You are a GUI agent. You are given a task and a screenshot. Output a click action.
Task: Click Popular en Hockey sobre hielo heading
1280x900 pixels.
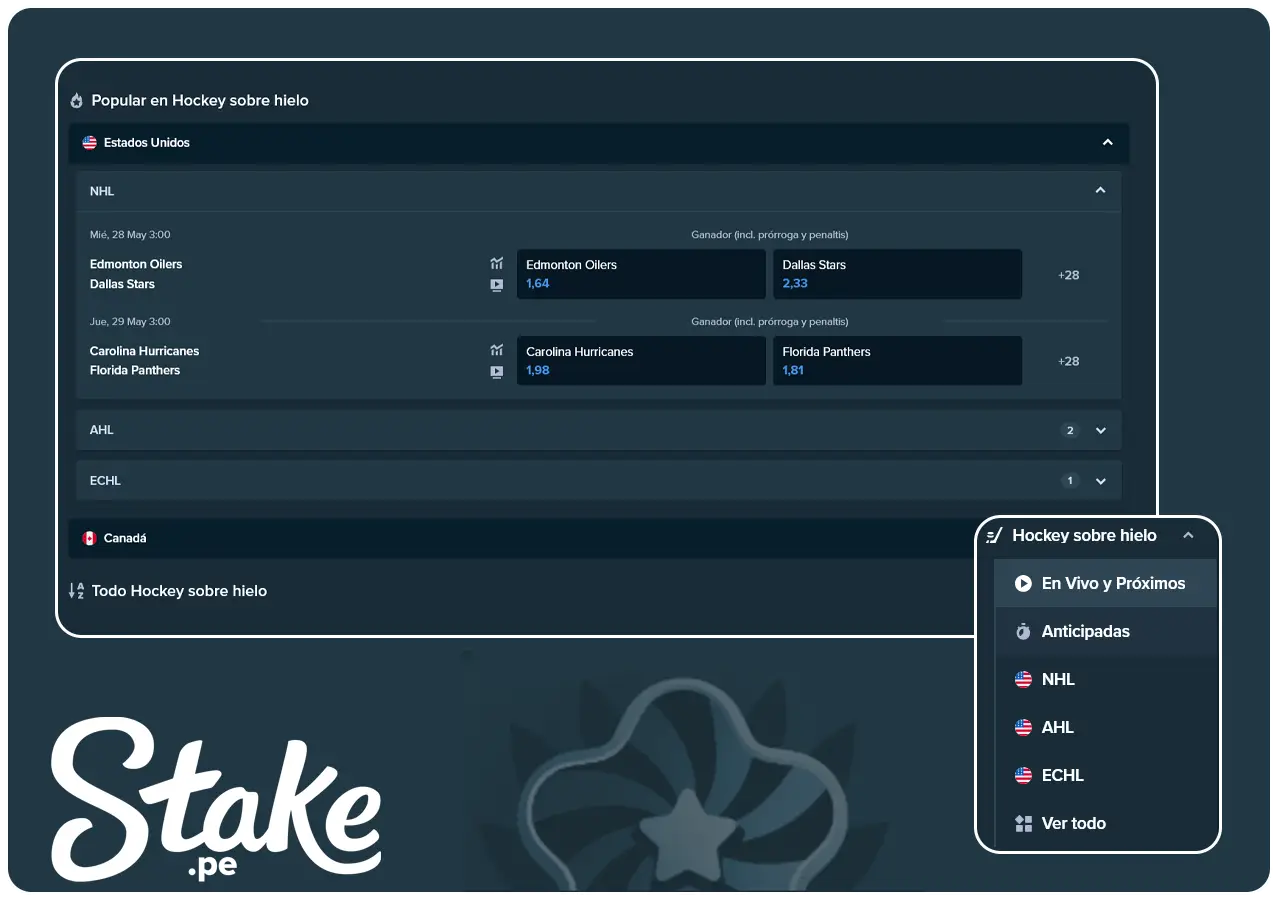point(200,101)
